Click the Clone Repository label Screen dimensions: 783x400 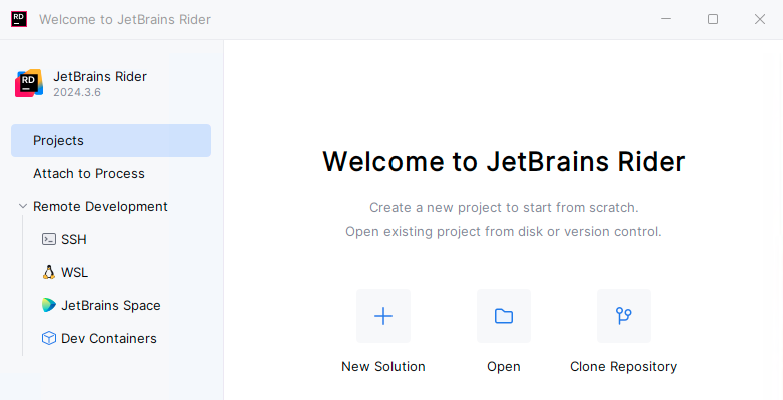tap(624, 367)
